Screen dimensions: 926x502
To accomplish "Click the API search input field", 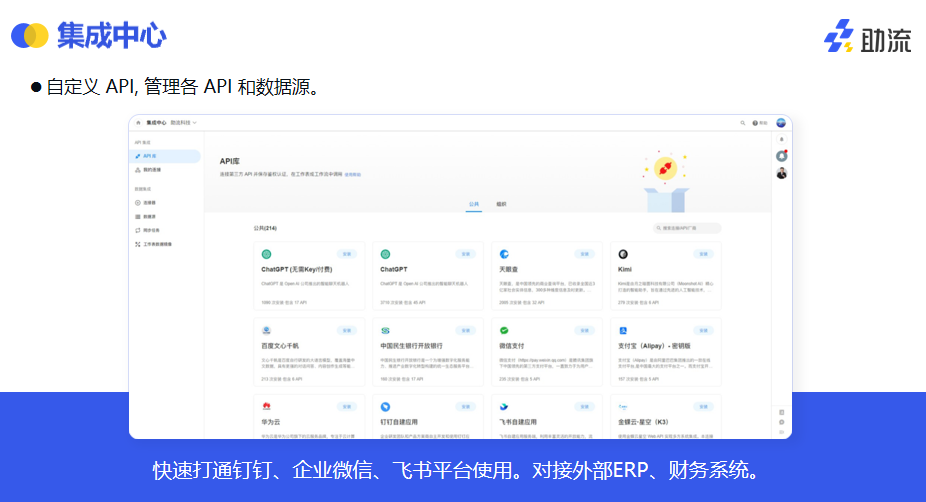I will (690, 228).
